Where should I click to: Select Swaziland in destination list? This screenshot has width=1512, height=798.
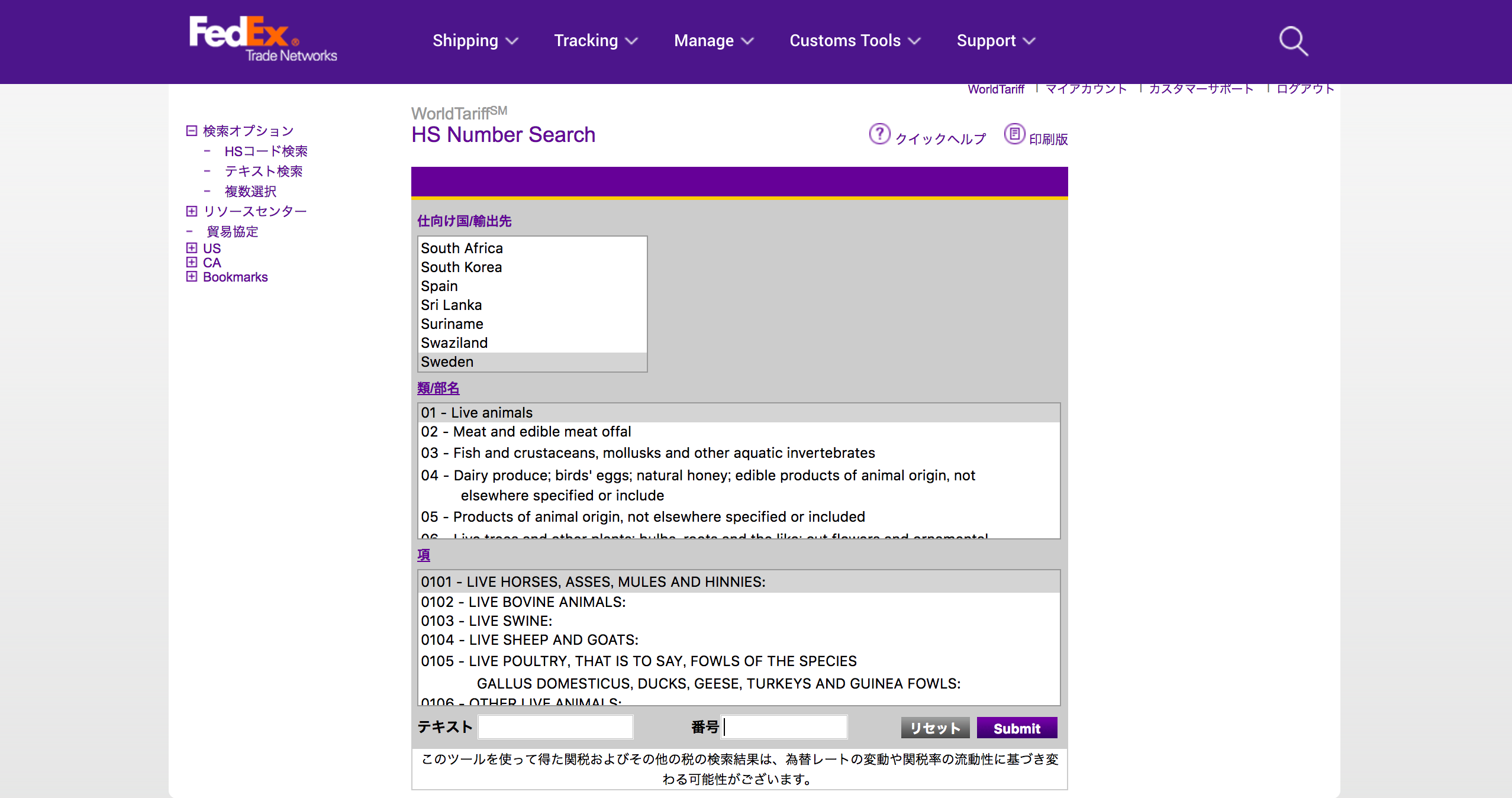(532, 343)
